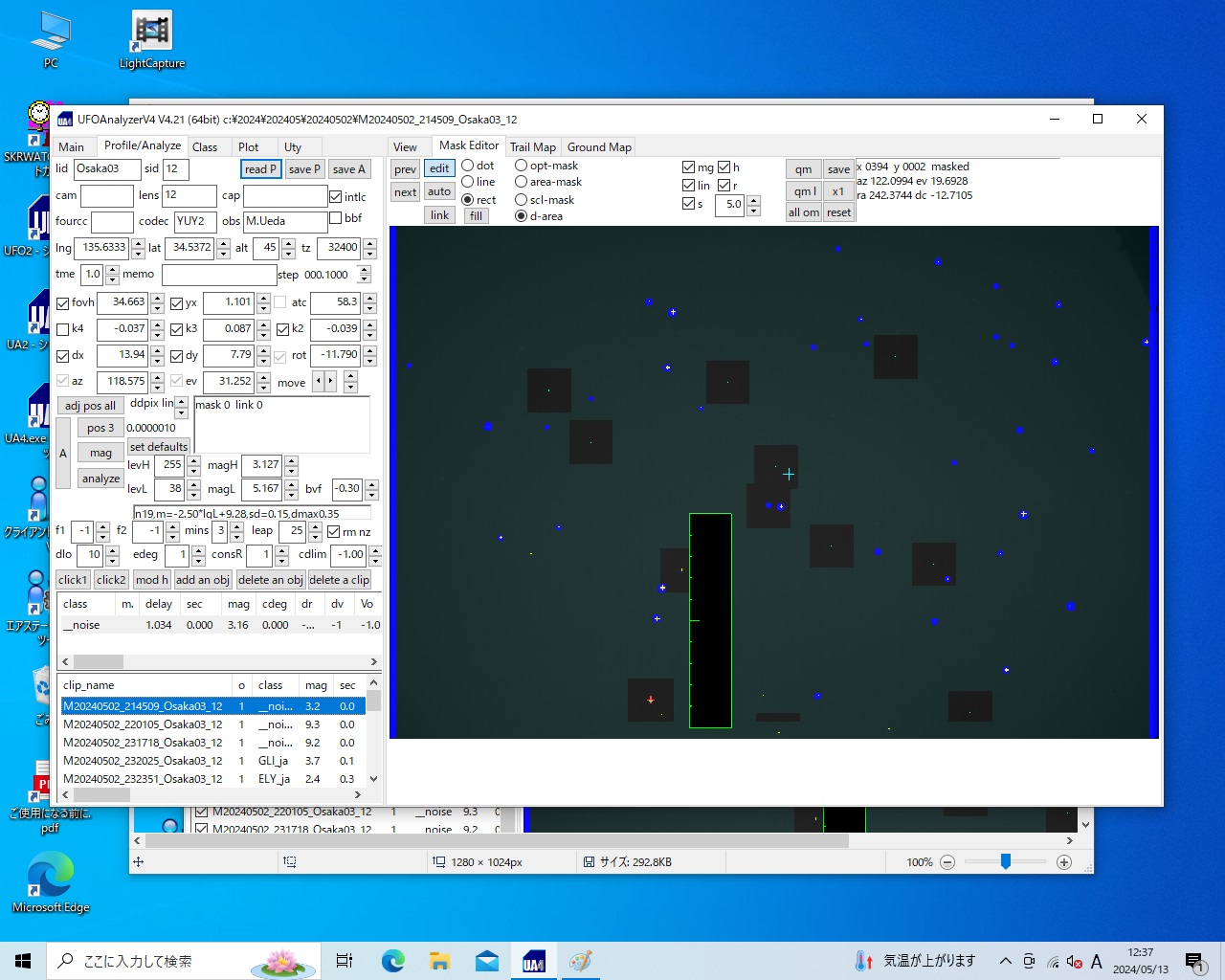Click the UFOAnalyzer taskbar icon
The image size is (1225, 980).
coord(533,961)
